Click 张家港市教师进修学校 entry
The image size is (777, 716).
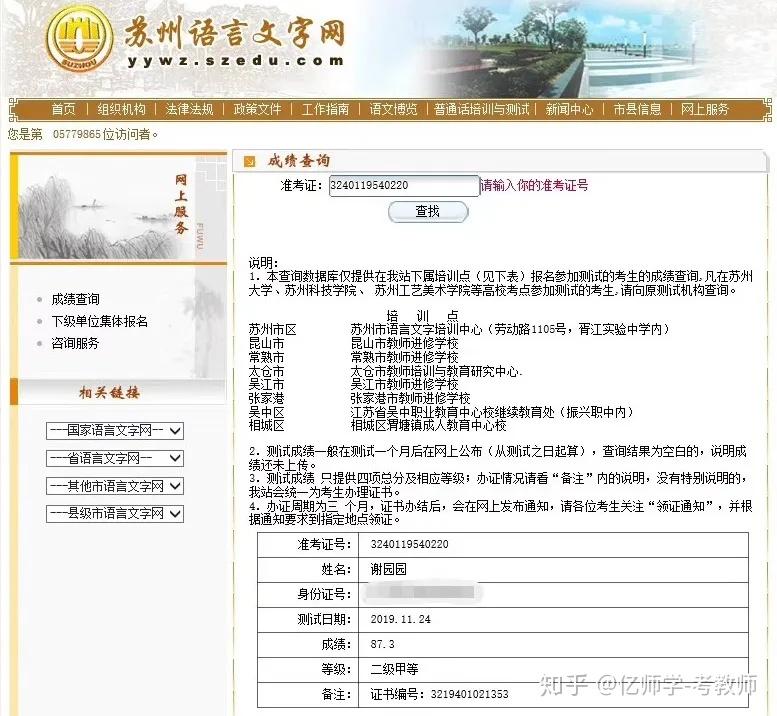410,398
